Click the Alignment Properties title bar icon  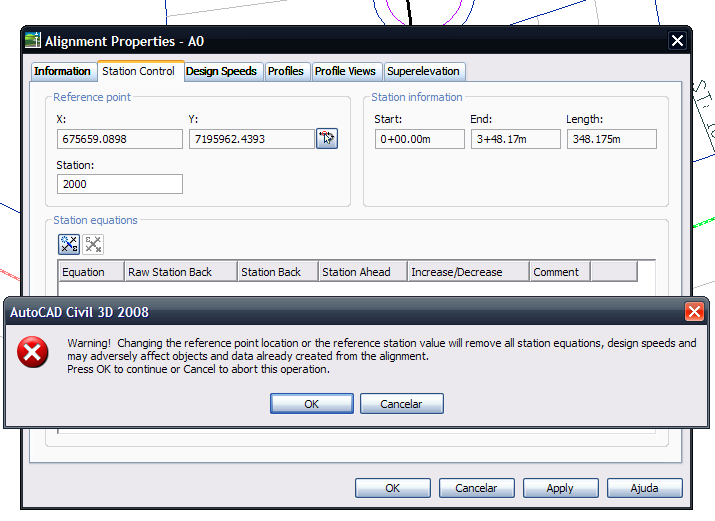click(33, 41)
